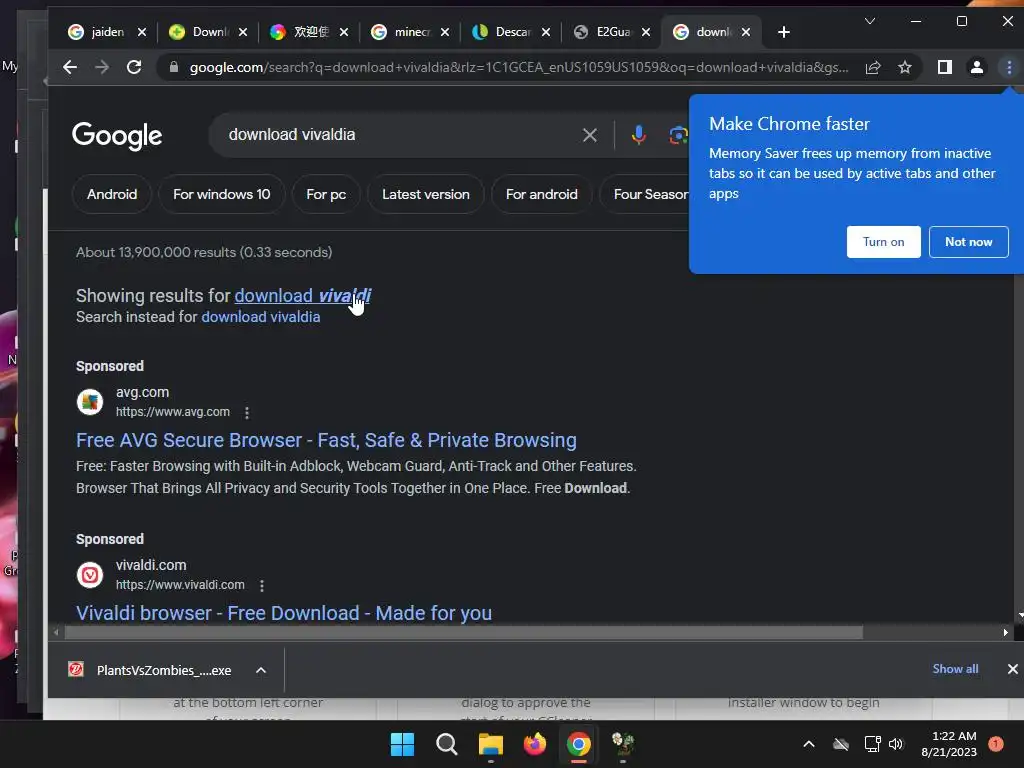
Task: Open File Explorer from taskbar
Action: [x=490, y=744]
